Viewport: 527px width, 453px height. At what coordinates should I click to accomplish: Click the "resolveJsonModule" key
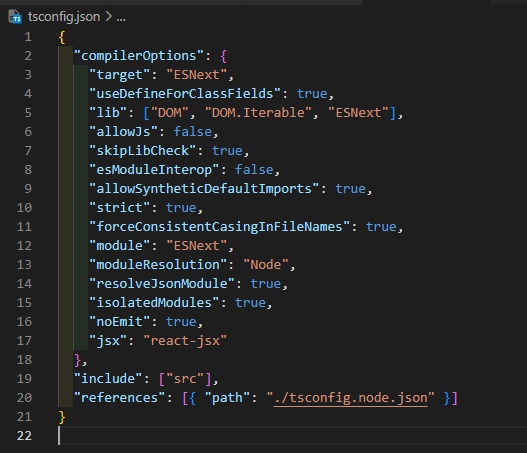click(162, 284)
